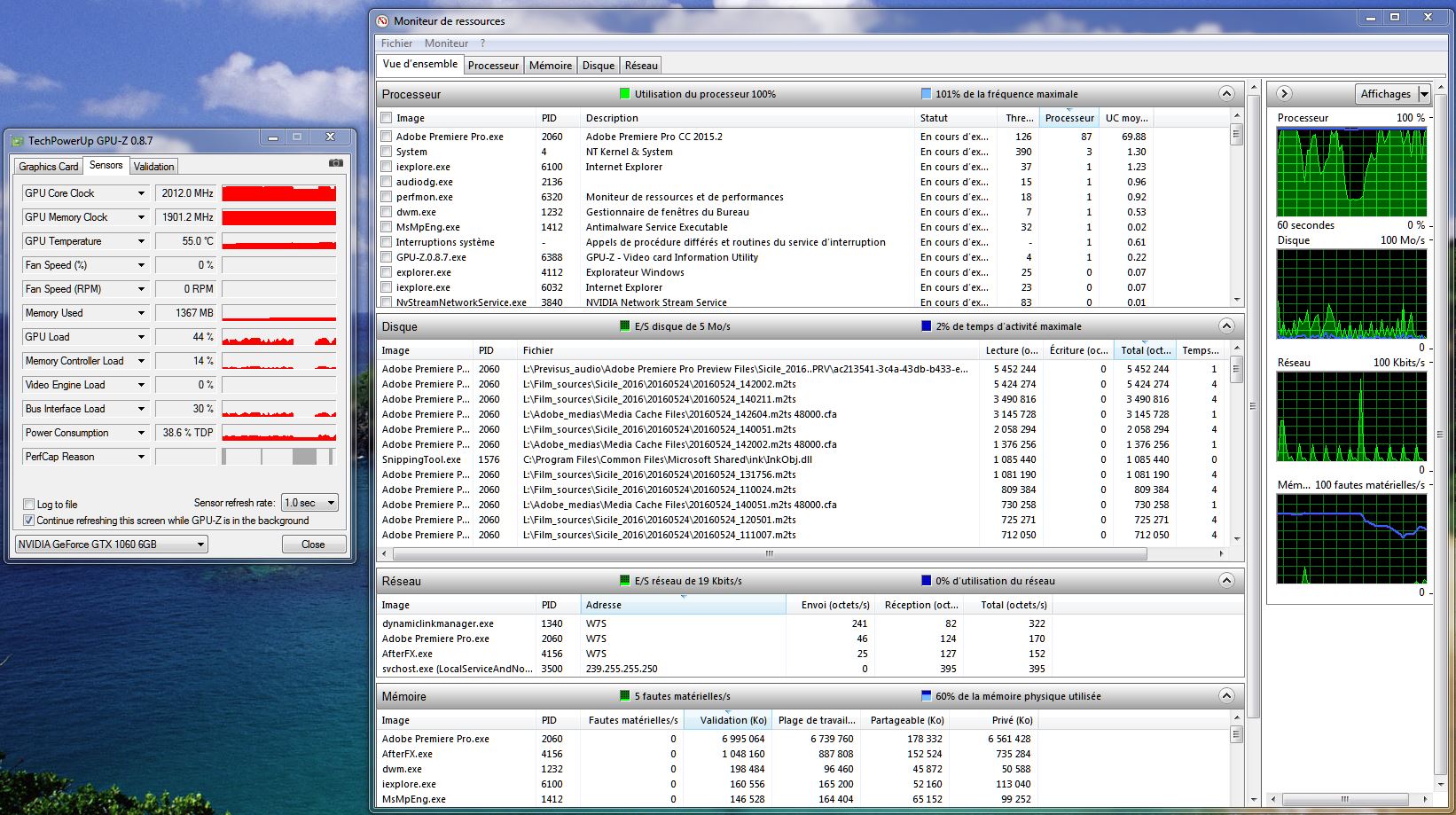Click the NvStreamNetworkService.exe process name
1456x815 pixels.
point(461,302)
